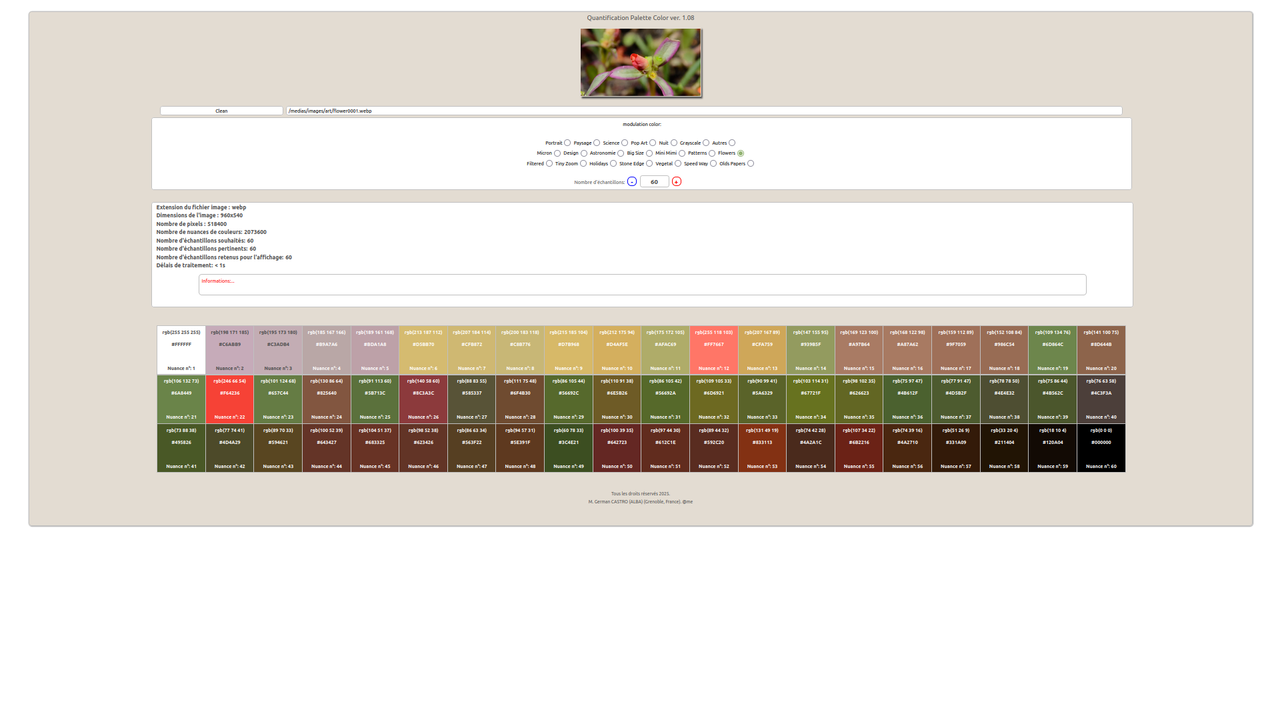1280x720 pixels.
Task: Pick the #6E5B26 swatch, Nuance 30
Action: click(617, 399)
